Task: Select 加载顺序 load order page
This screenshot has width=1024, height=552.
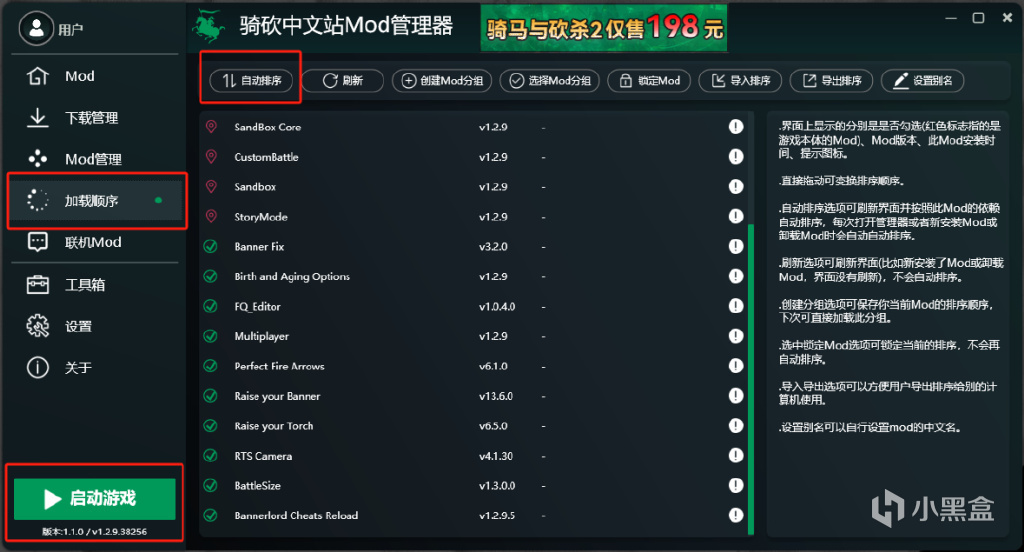Action: (95, 201)
